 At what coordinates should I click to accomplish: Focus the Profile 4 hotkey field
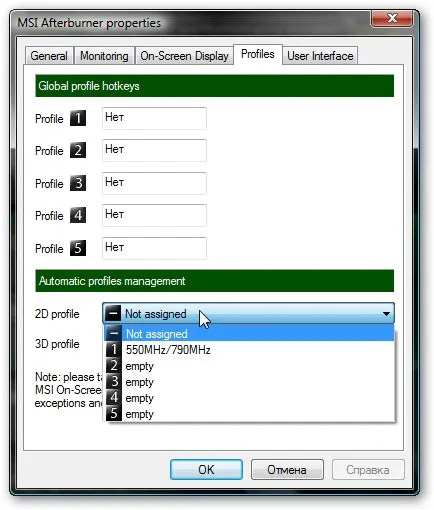pyautogui.click(x=154, y=215)
